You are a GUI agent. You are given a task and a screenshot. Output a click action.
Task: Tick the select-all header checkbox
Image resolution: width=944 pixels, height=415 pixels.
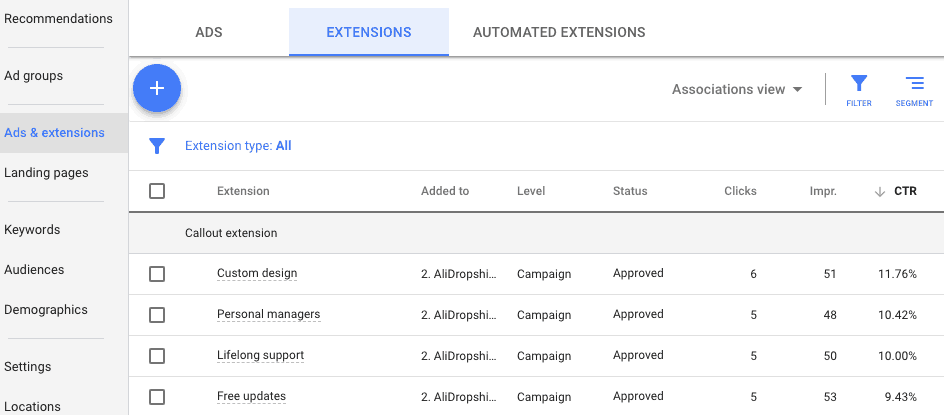pos(157,191)
